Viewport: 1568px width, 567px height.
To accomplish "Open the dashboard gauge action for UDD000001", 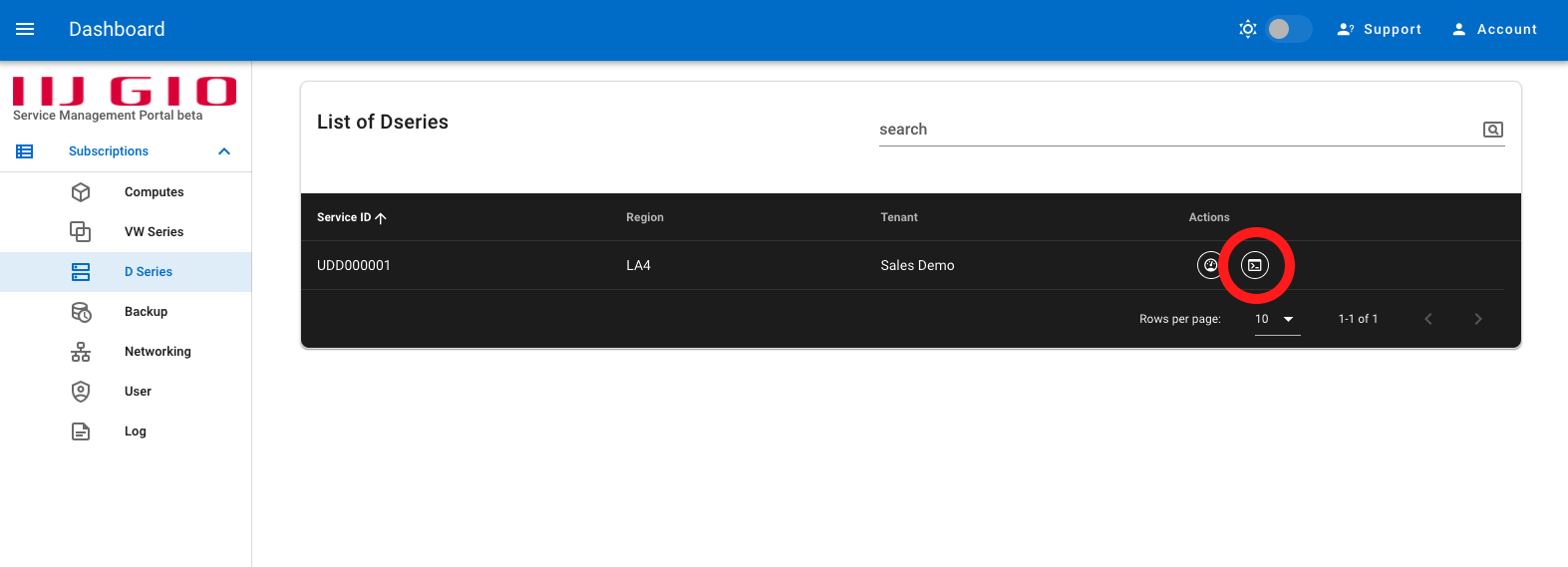I will [1210, 265].
